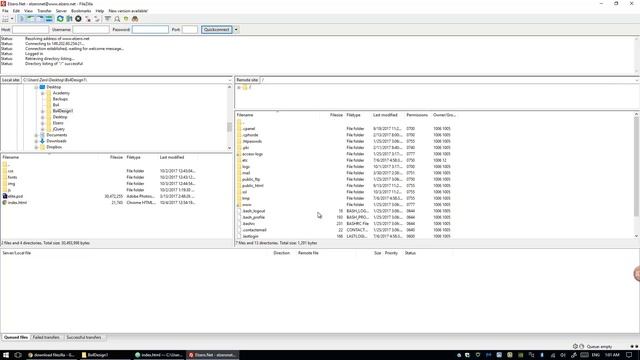
Task: Open the Quickconnect history dropdown
Action: click(236, 29)
